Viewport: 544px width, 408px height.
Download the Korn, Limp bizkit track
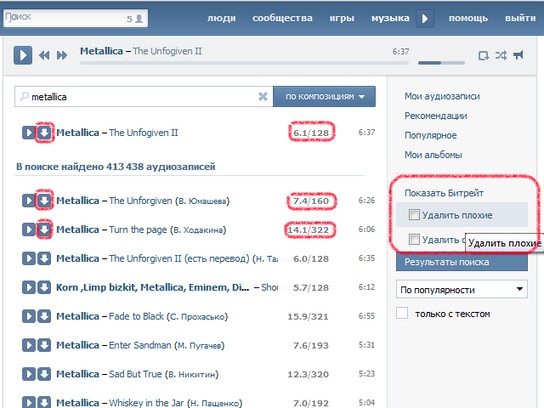(x=44, y=287)
